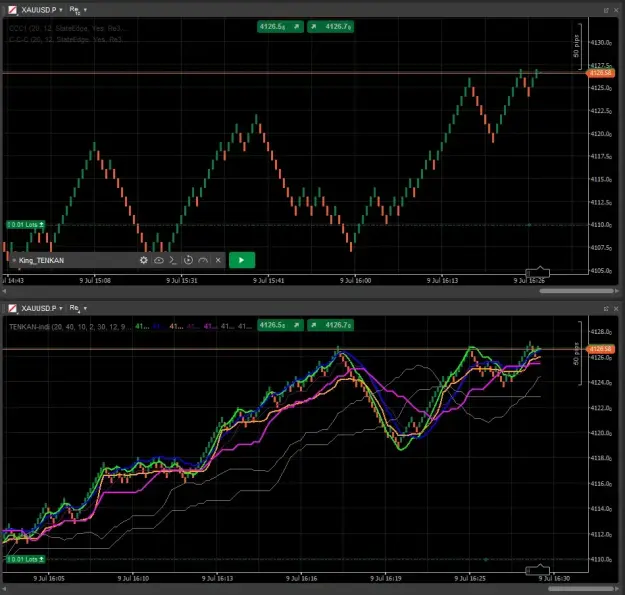Click the green 41... indicator value in bottom chart

tap(142, 326)
